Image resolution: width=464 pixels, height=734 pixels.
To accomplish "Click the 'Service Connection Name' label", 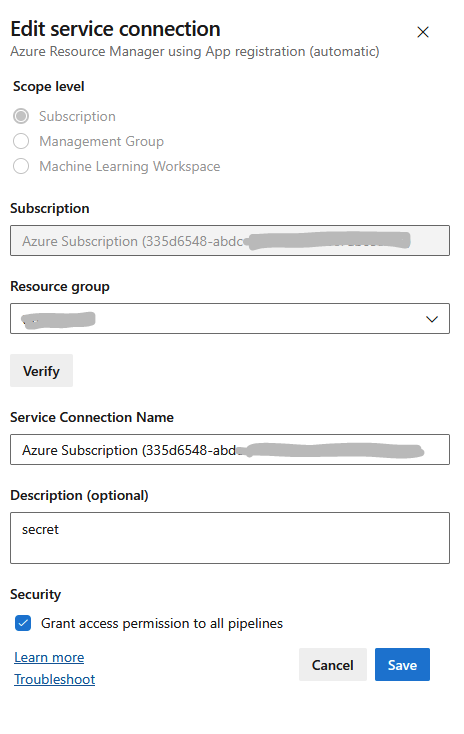I will tap(92, 417).
